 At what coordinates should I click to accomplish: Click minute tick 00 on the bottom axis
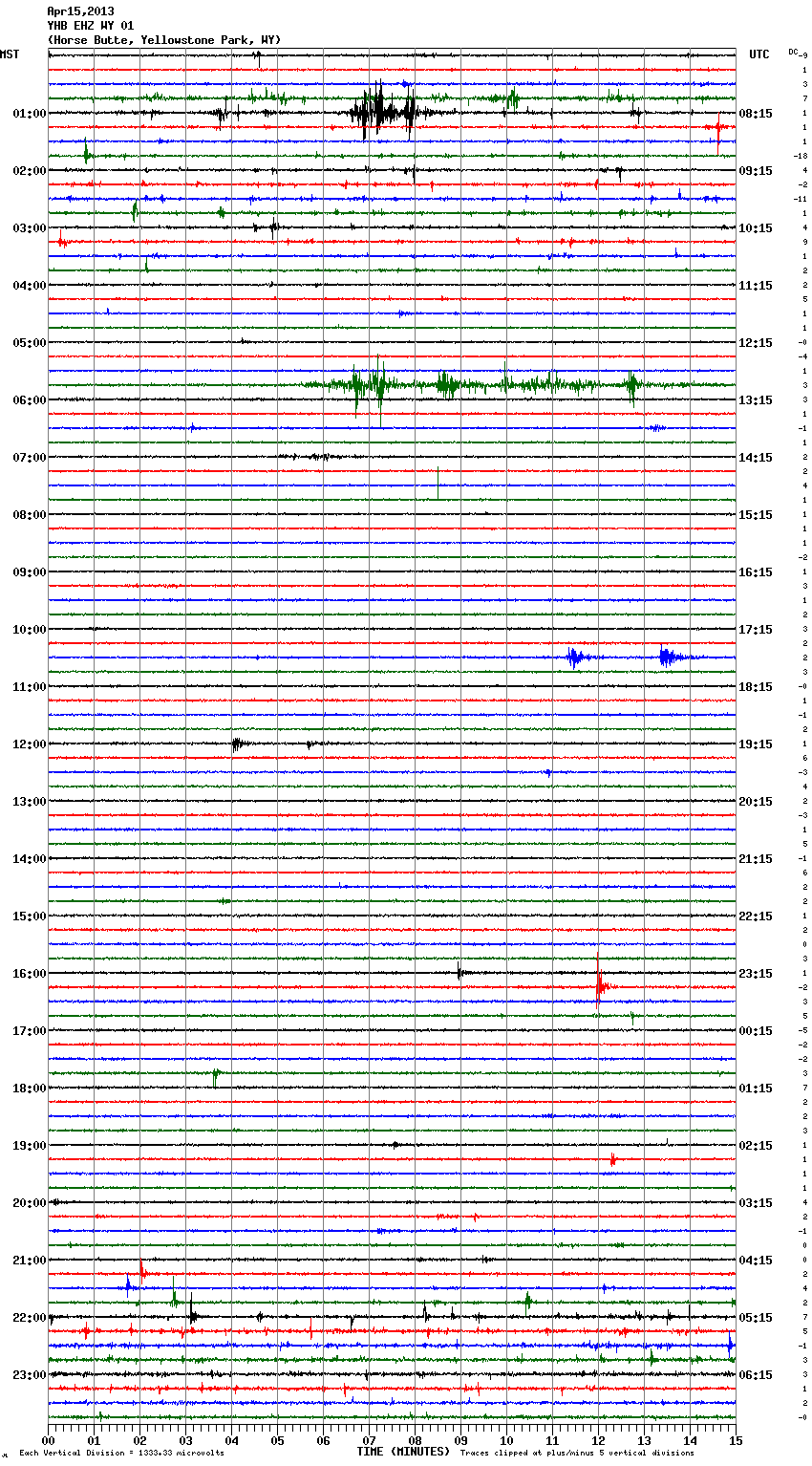pos(48,1440)
